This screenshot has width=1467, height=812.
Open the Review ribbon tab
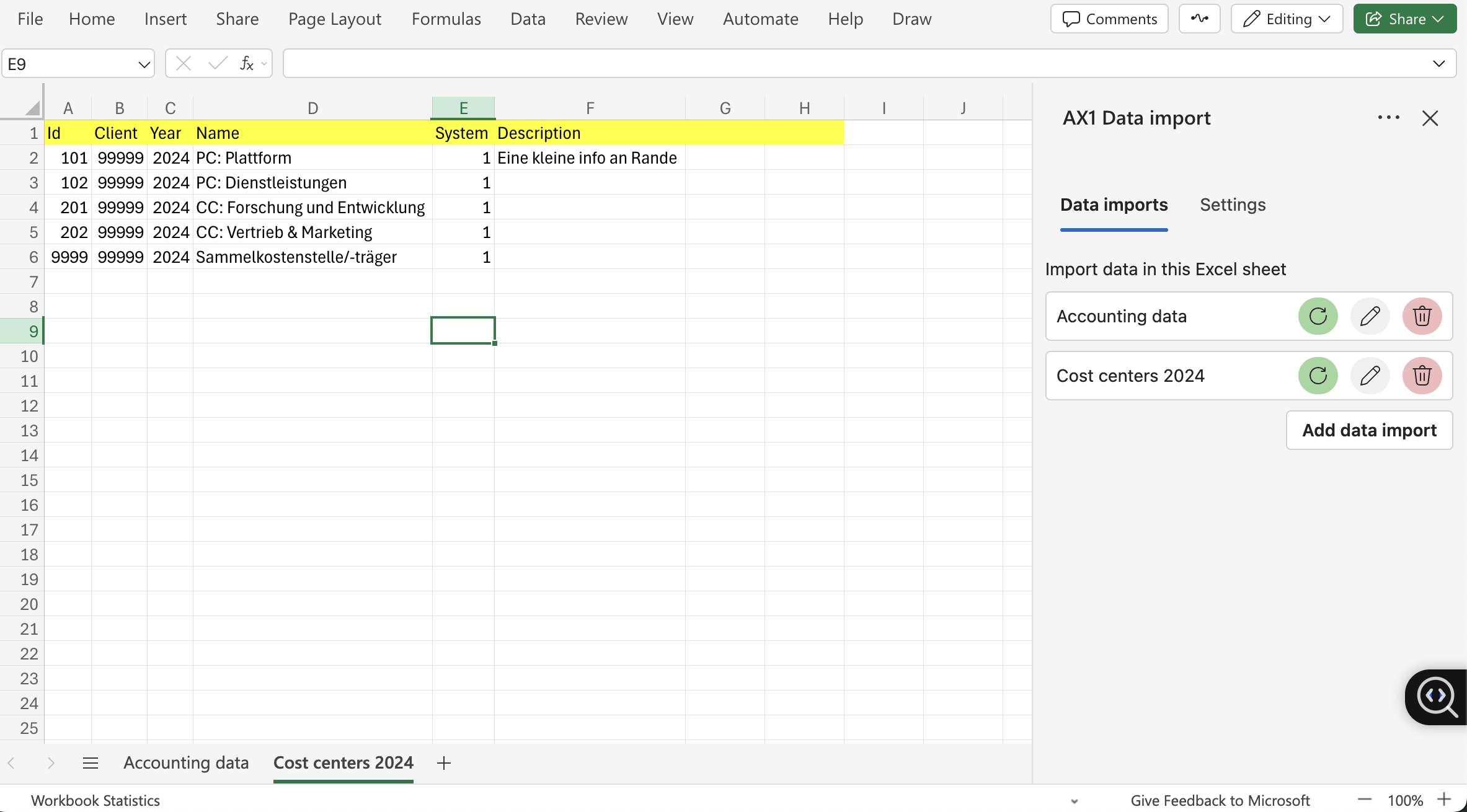pyautogui.click(x=601, y=19)
